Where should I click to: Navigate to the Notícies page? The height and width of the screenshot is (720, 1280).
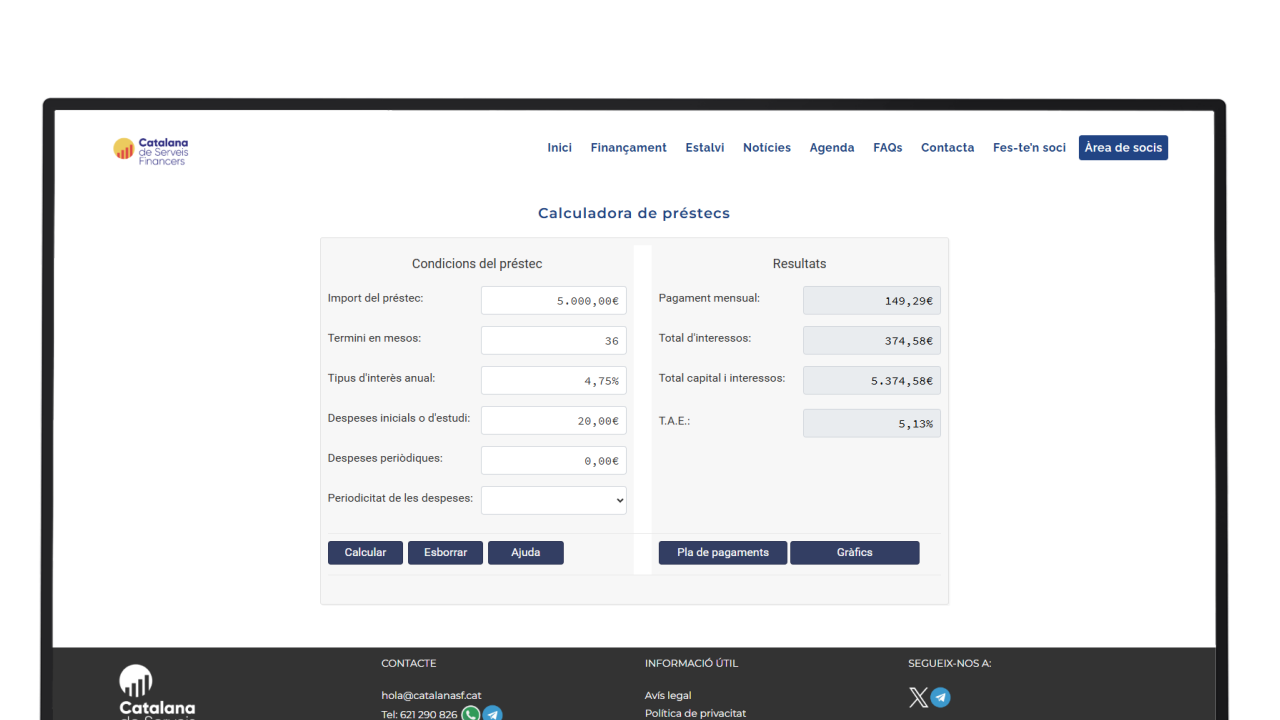(767, 148)
